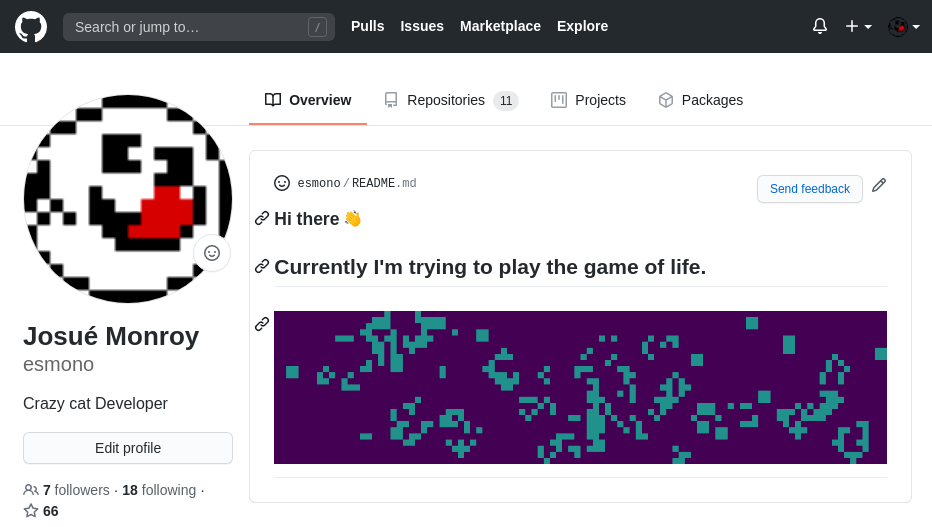The height and width of the screenshot is (527, 932).
Task: Open user avatar account menu
Action: pyautogui.click(x=903, y=27)
